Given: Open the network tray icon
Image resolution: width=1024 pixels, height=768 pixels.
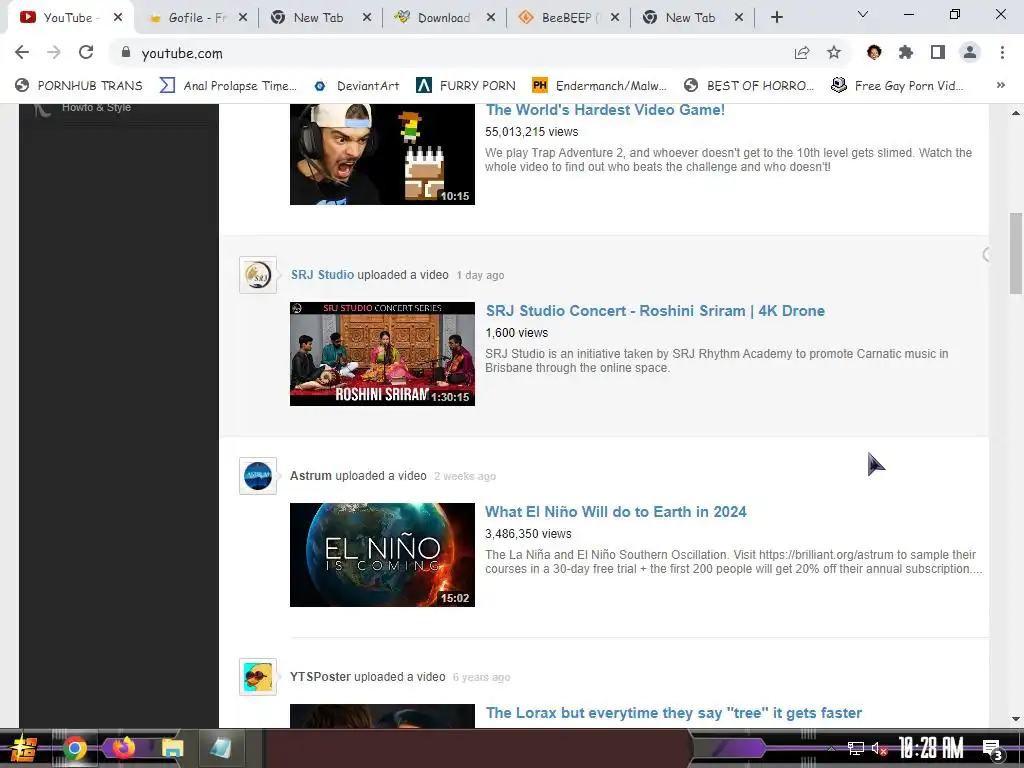Looking at the screenshot, I should point(856,748).
